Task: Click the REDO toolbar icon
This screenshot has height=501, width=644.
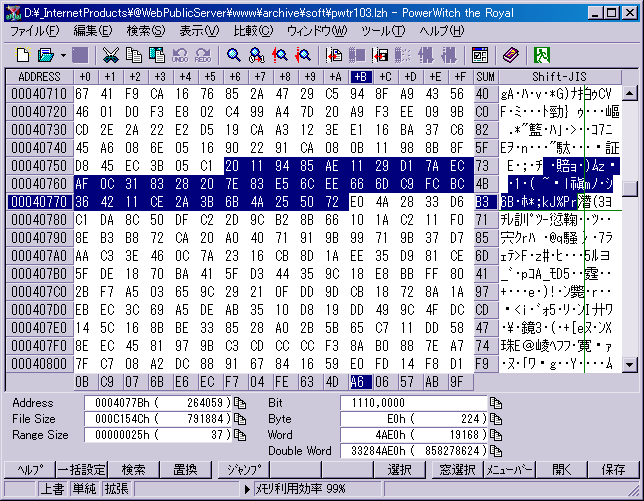Action: pos(203,55)
